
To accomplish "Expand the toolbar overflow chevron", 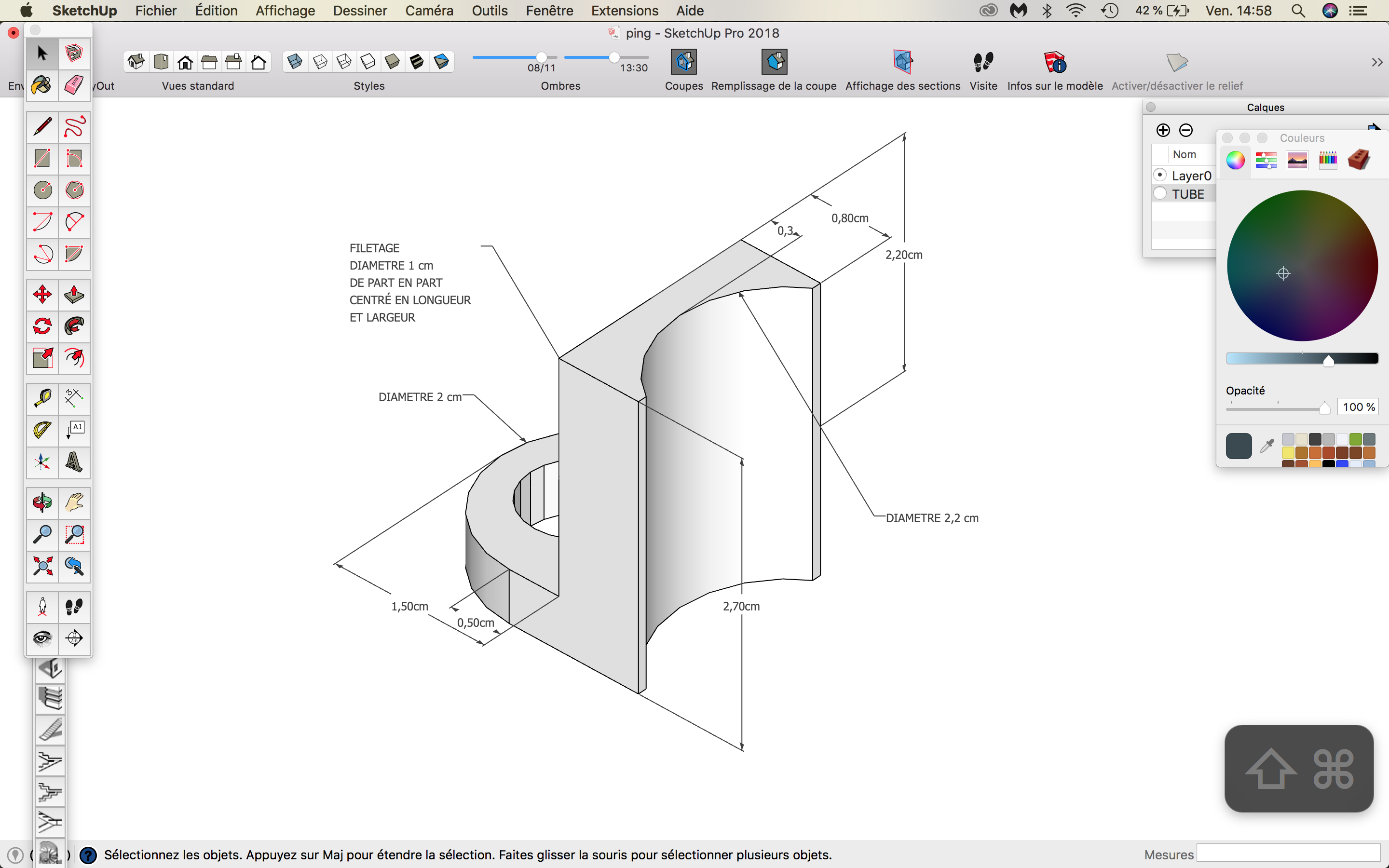I will 1377,62.
